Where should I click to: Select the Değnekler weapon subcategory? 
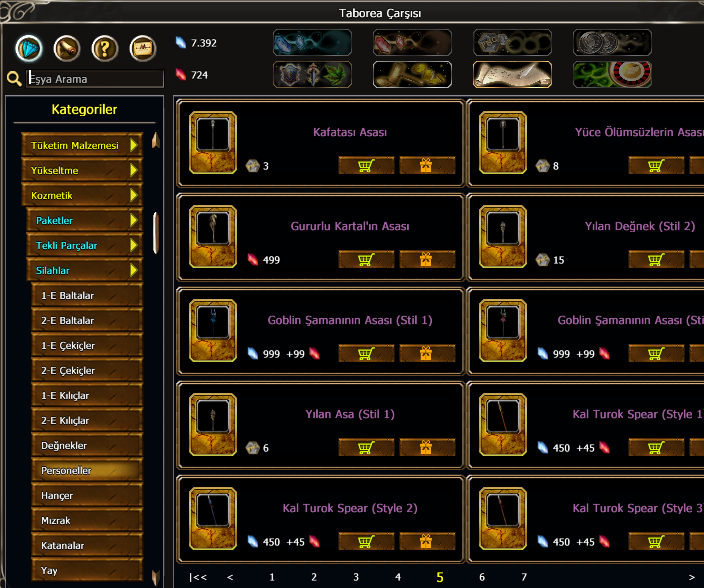click(x=87, y=445)
